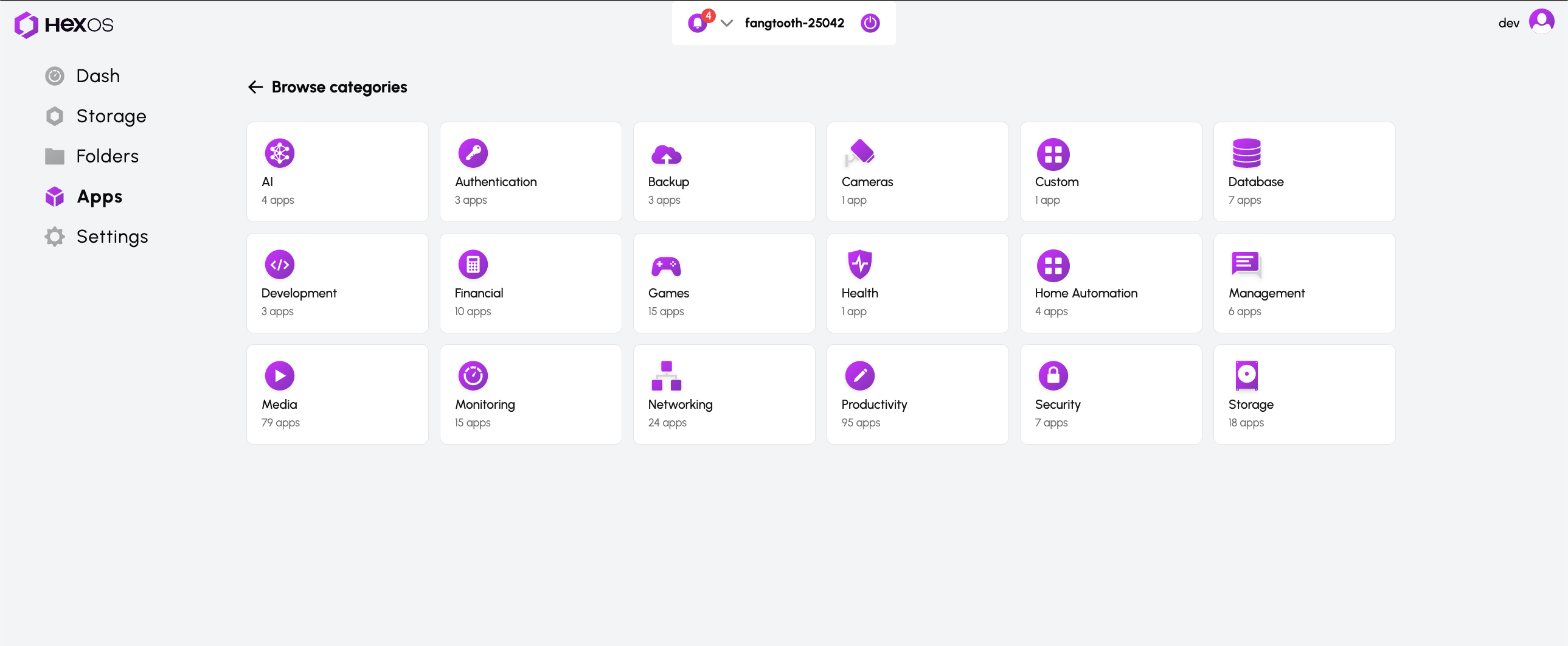Go to Dash in sidebar
This screenshot has width=1568, height=646.
pyautogui.click(x=97, y=76)
